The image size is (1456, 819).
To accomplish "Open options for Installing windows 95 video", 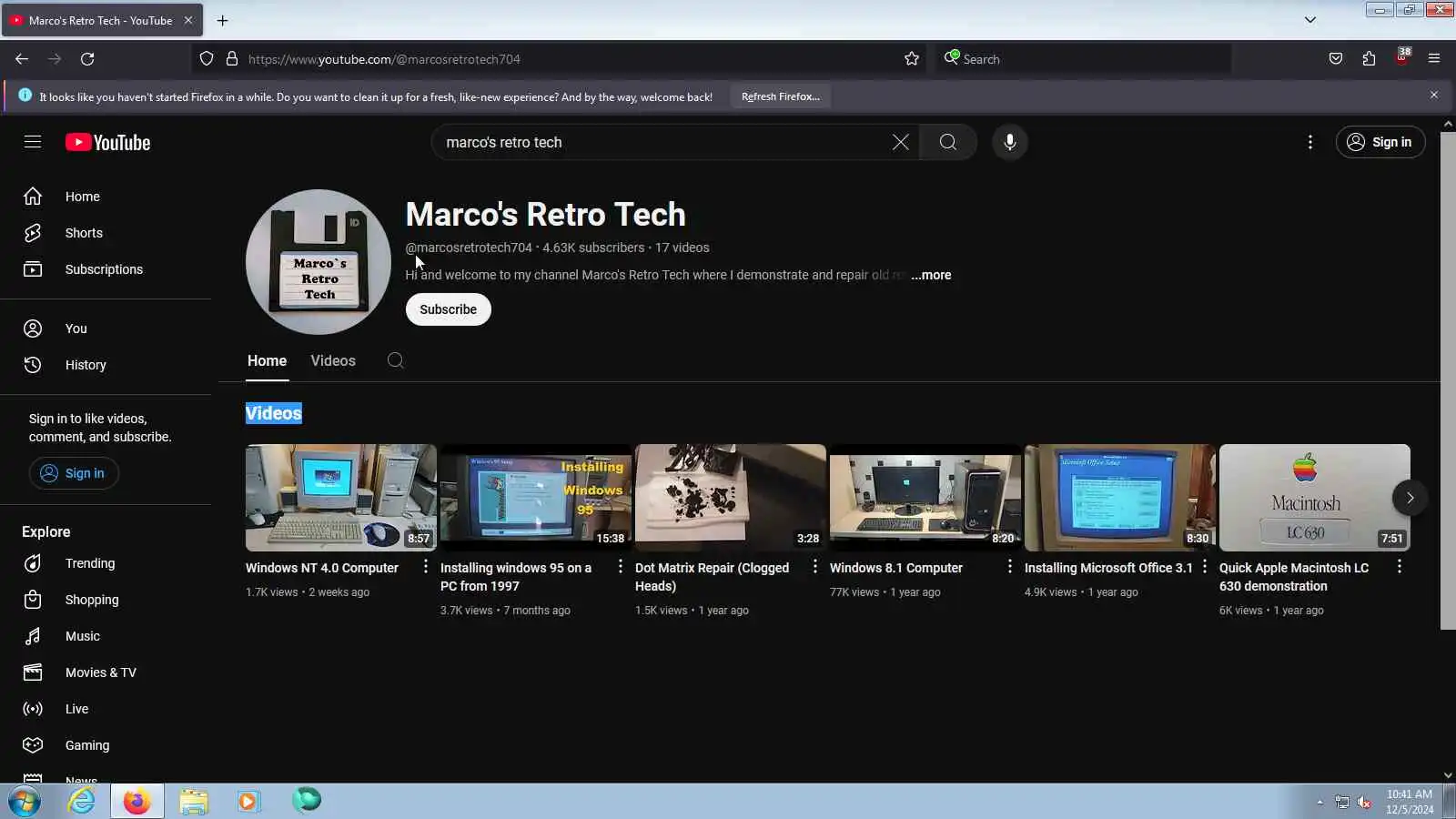I will pyautogui.click(x=620, y=567).
